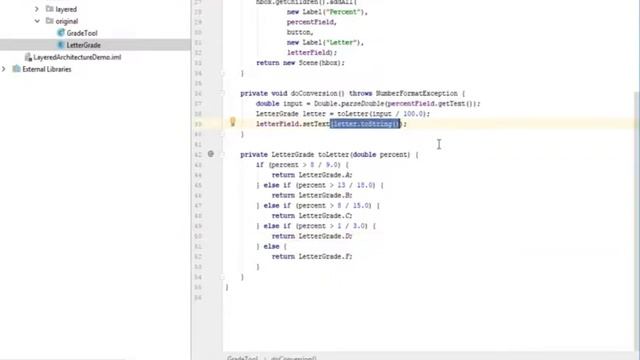Click Double.parseDouble in the code
This screenshot has width=640, height=360.
coord(349,104)
